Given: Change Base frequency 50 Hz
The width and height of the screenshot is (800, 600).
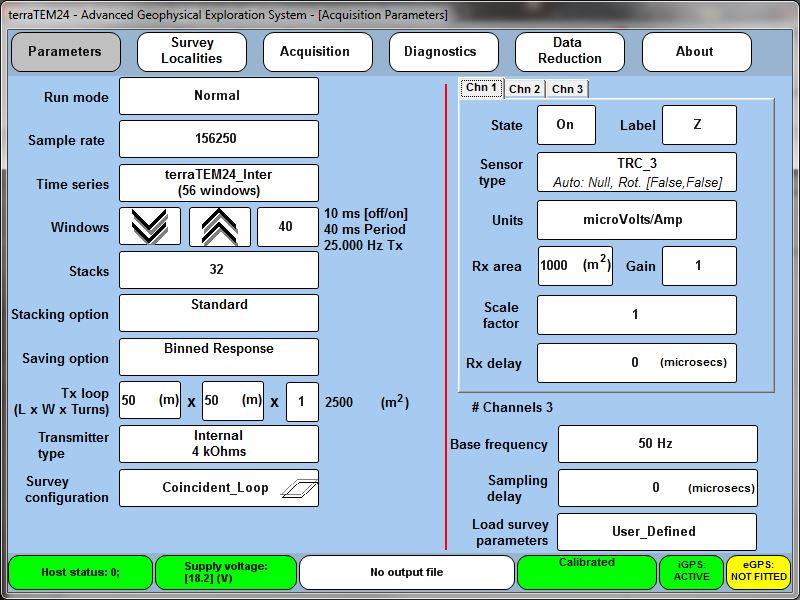Looking at the screenshot, I should [658, 444].
